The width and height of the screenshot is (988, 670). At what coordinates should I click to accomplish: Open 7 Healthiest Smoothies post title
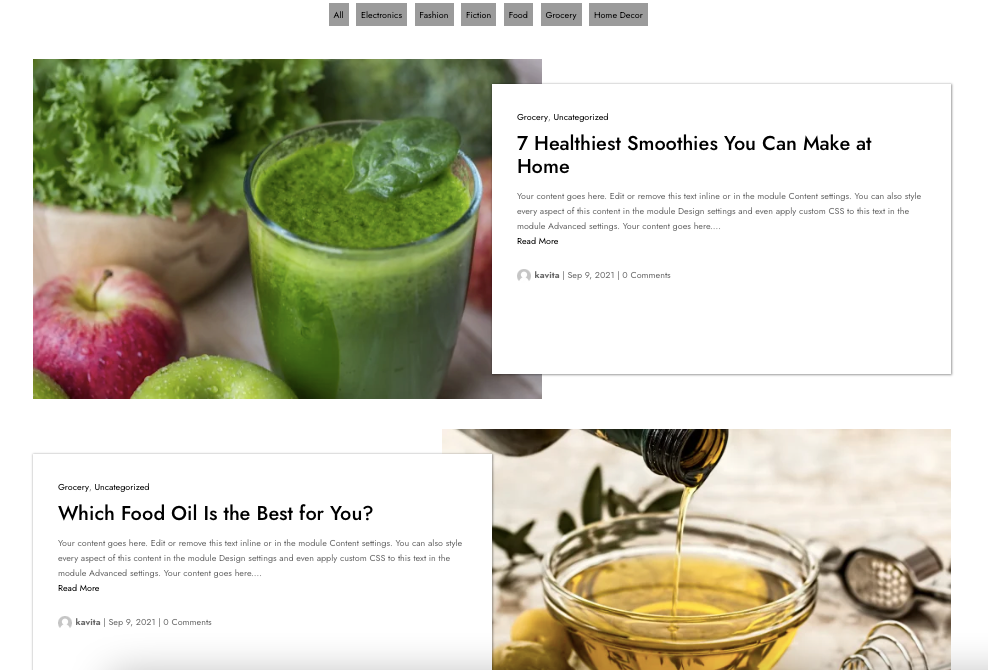pos(694,155)
